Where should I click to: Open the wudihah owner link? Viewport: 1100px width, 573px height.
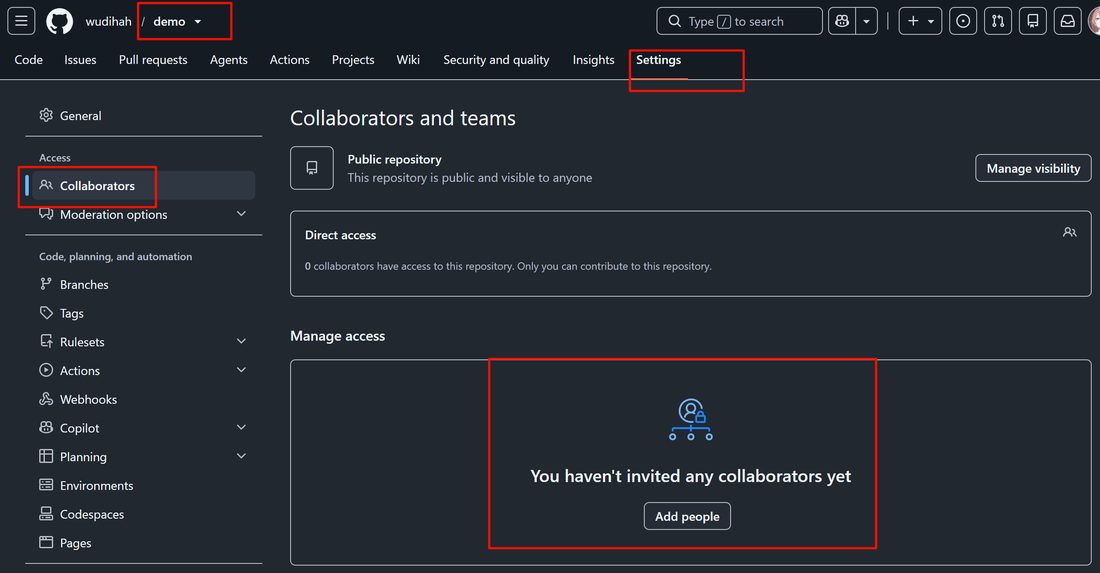click(x=108, y=22)
